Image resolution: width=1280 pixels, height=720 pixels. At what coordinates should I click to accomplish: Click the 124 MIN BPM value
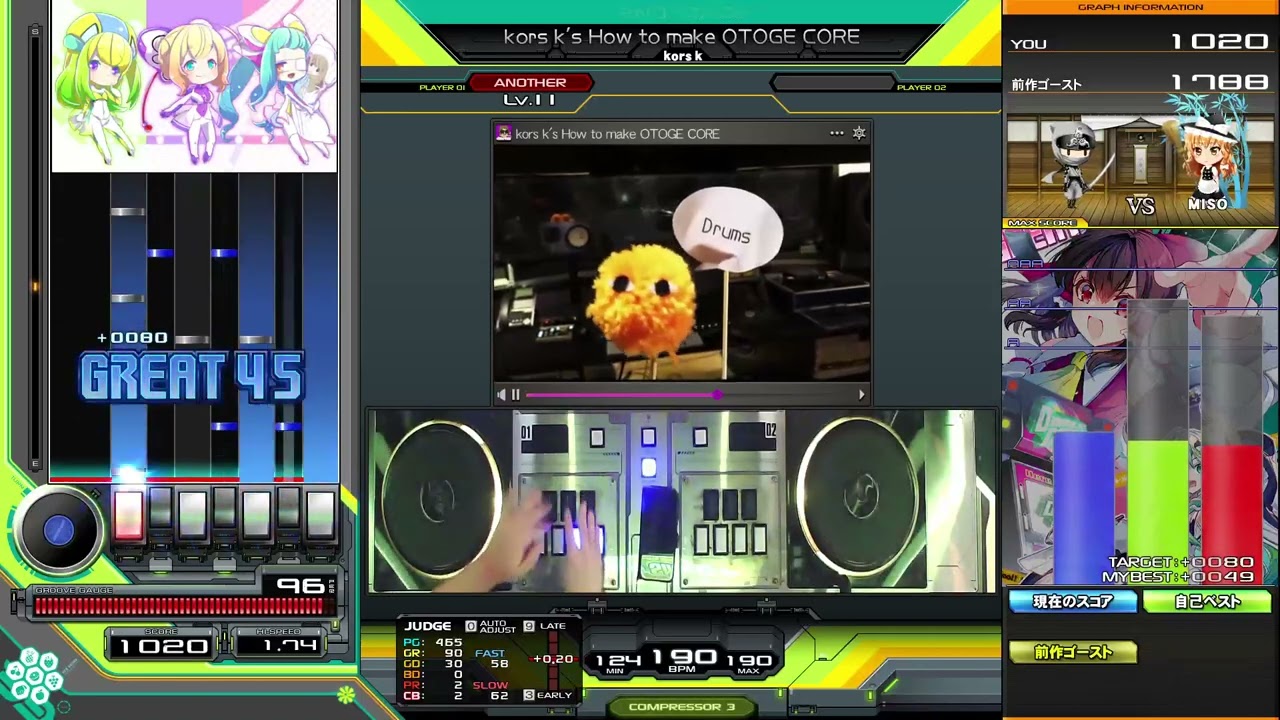[x=617, y=663]
